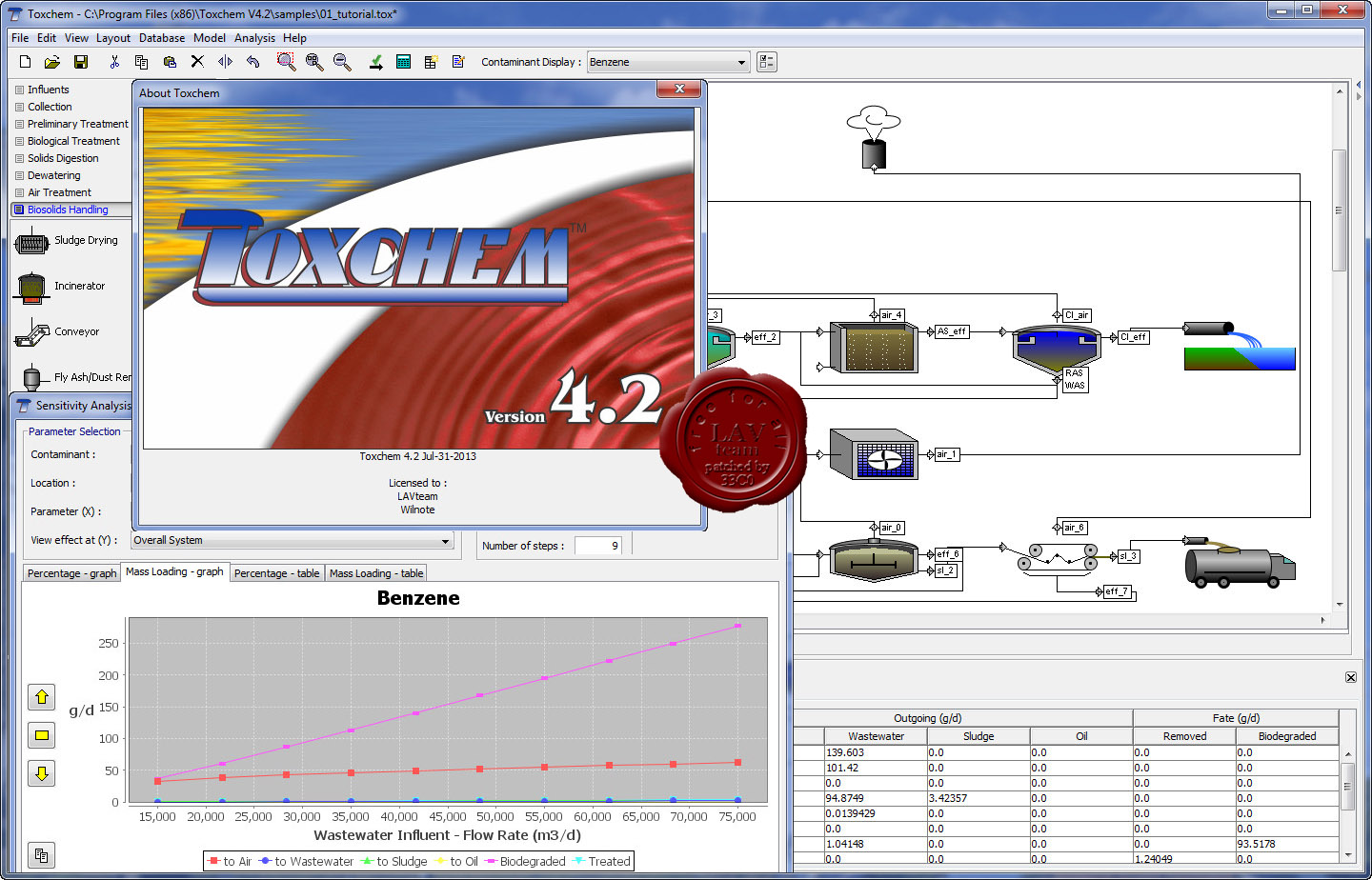
Task: Select the Incinerator unit in palette
Action: [59, 287]
